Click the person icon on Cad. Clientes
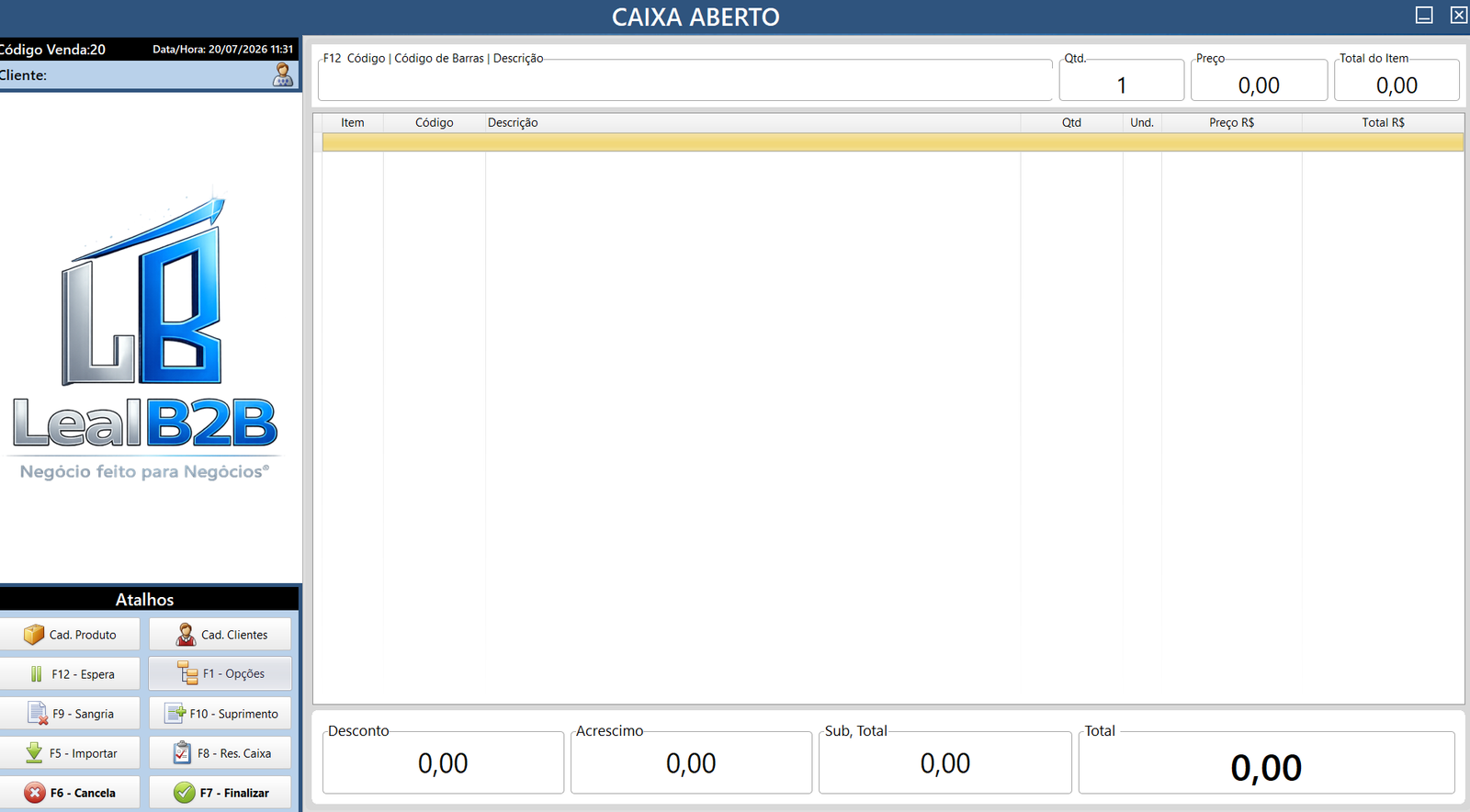This screenshot has height=812, width=1470. [186, 635]
